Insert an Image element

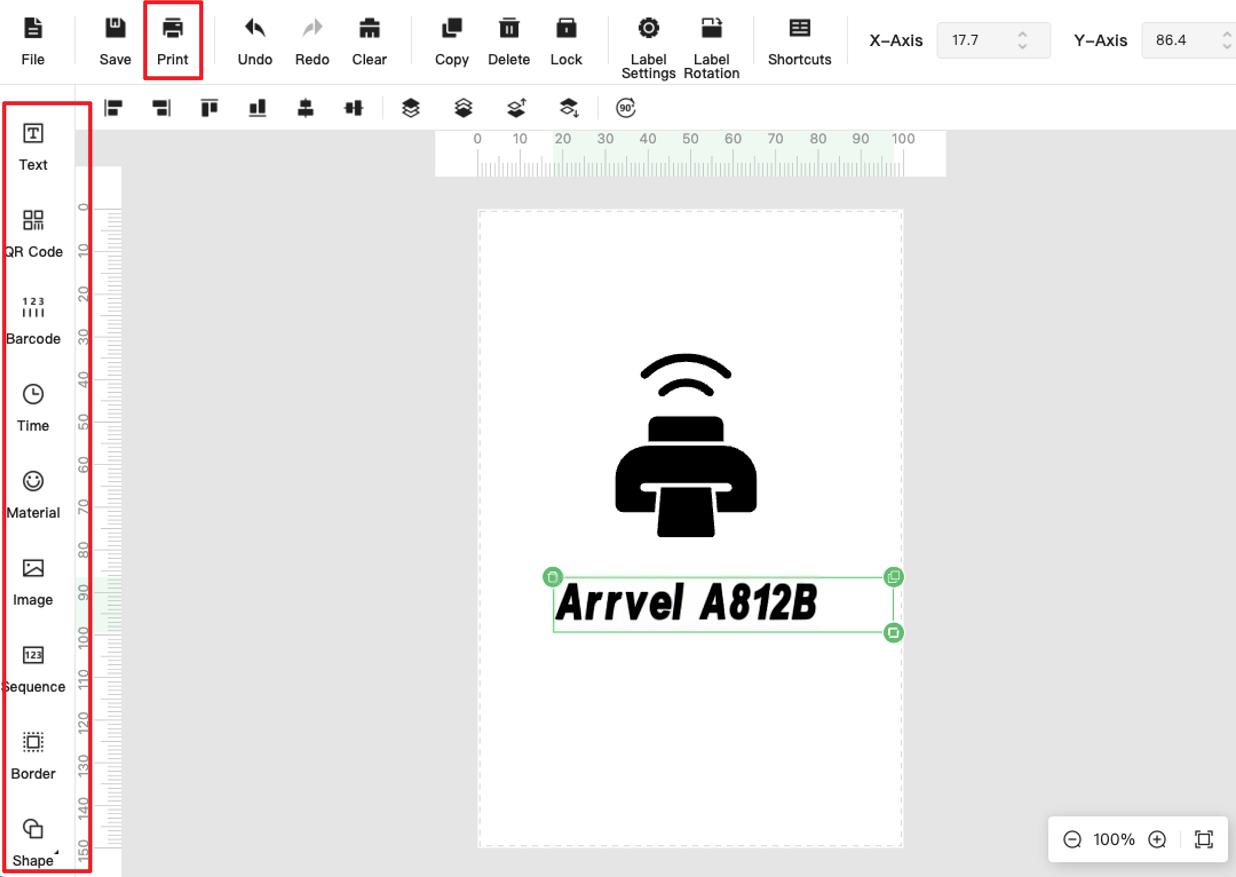(33, 581)
